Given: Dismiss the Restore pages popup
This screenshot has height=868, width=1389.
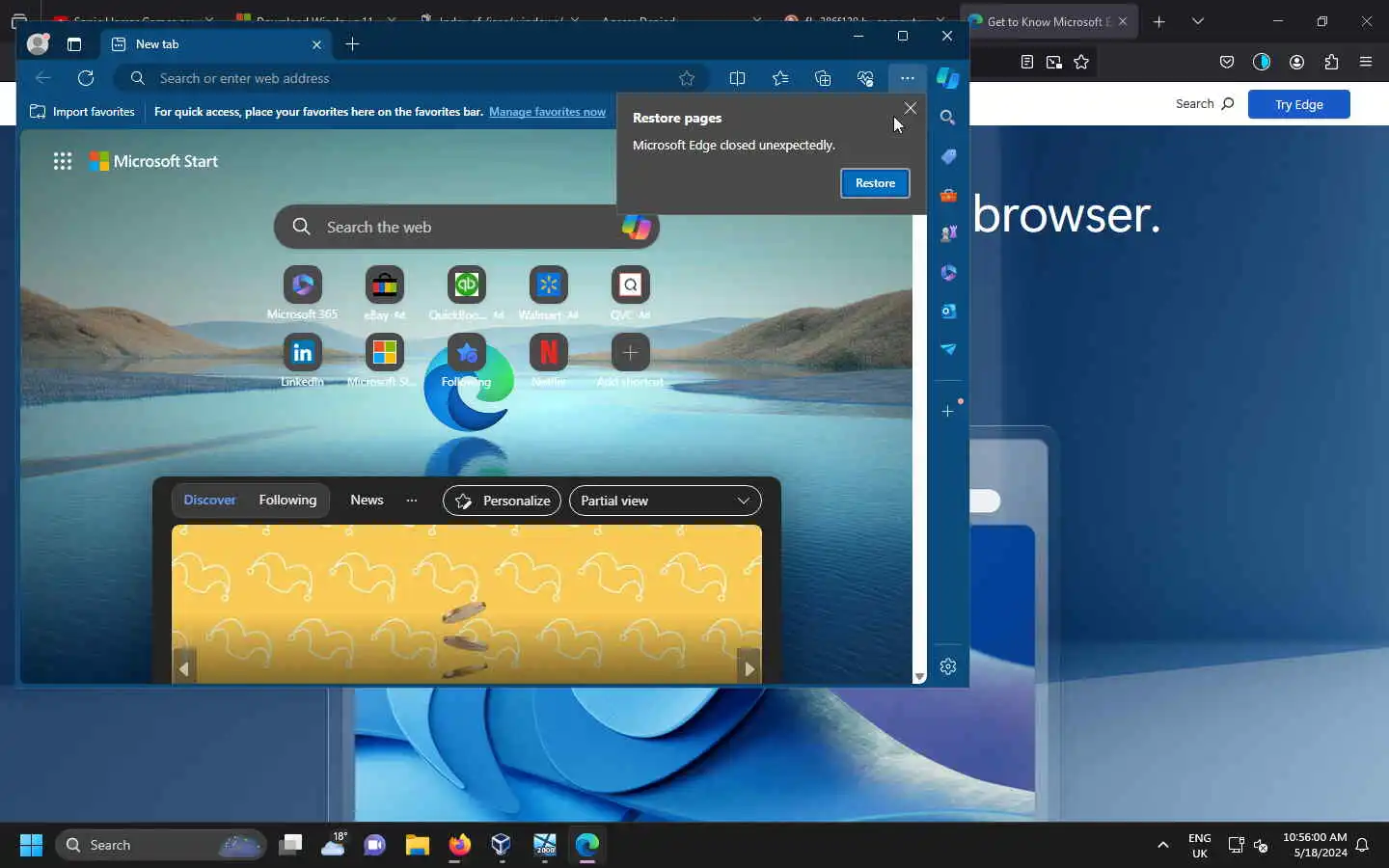Looking at the screenshot, I should (910, 108).
